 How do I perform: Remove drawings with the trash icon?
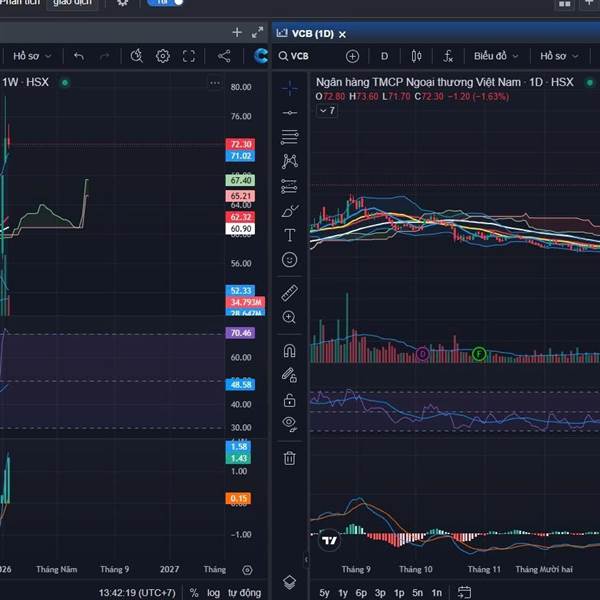point(289,458)
